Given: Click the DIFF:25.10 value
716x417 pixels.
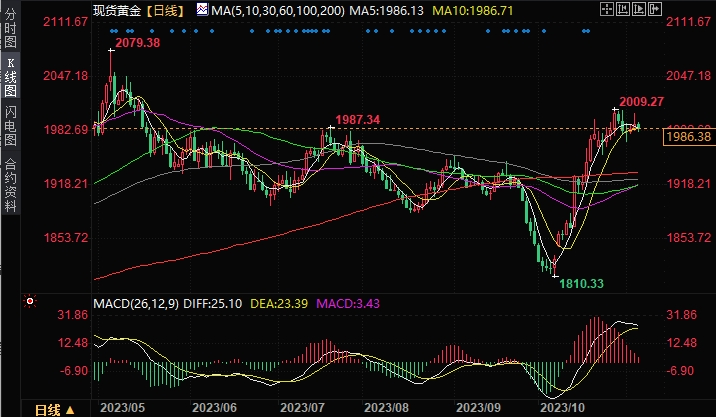Looking at the screenshot, I should click(212, 304).
